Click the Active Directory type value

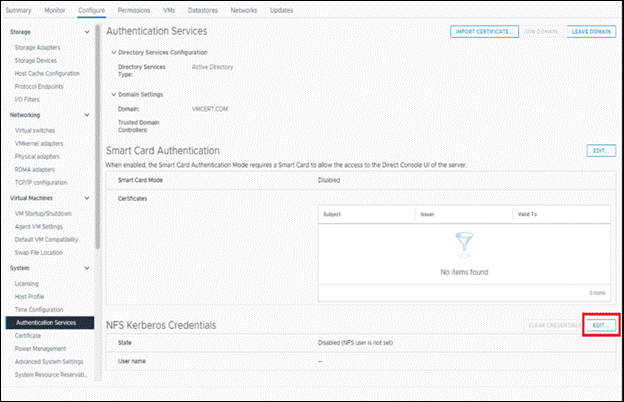(213, 67)
